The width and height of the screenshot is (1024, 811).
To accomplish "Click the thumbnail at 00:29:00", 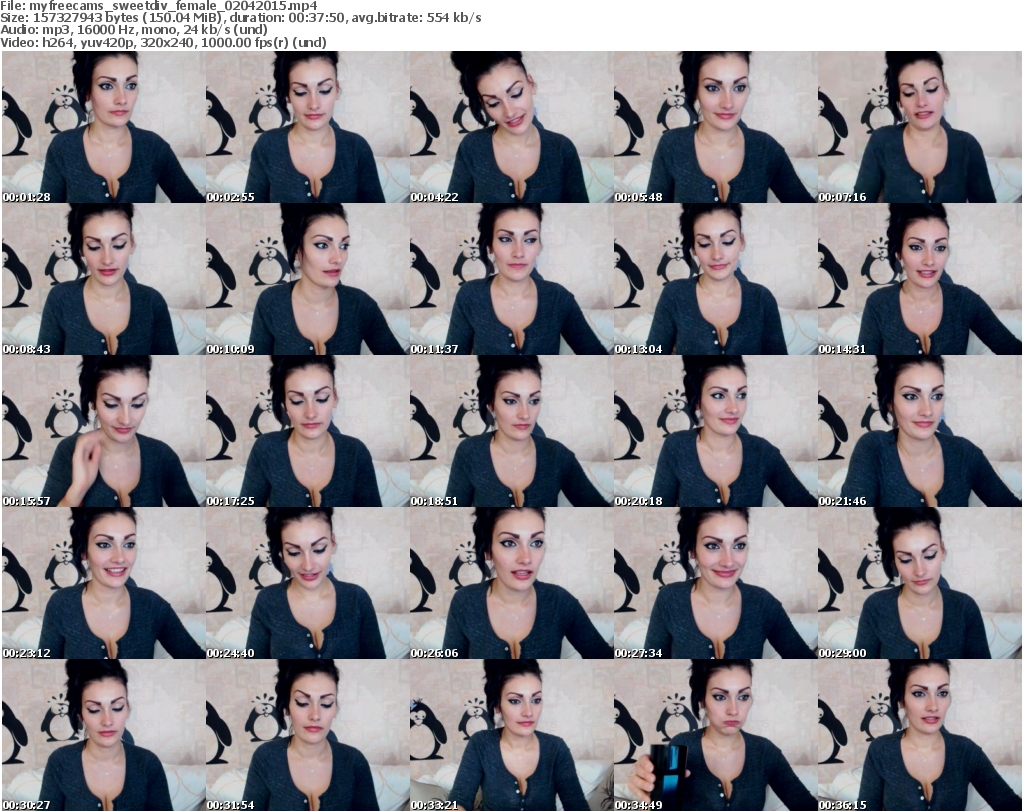I will (920, 584).
